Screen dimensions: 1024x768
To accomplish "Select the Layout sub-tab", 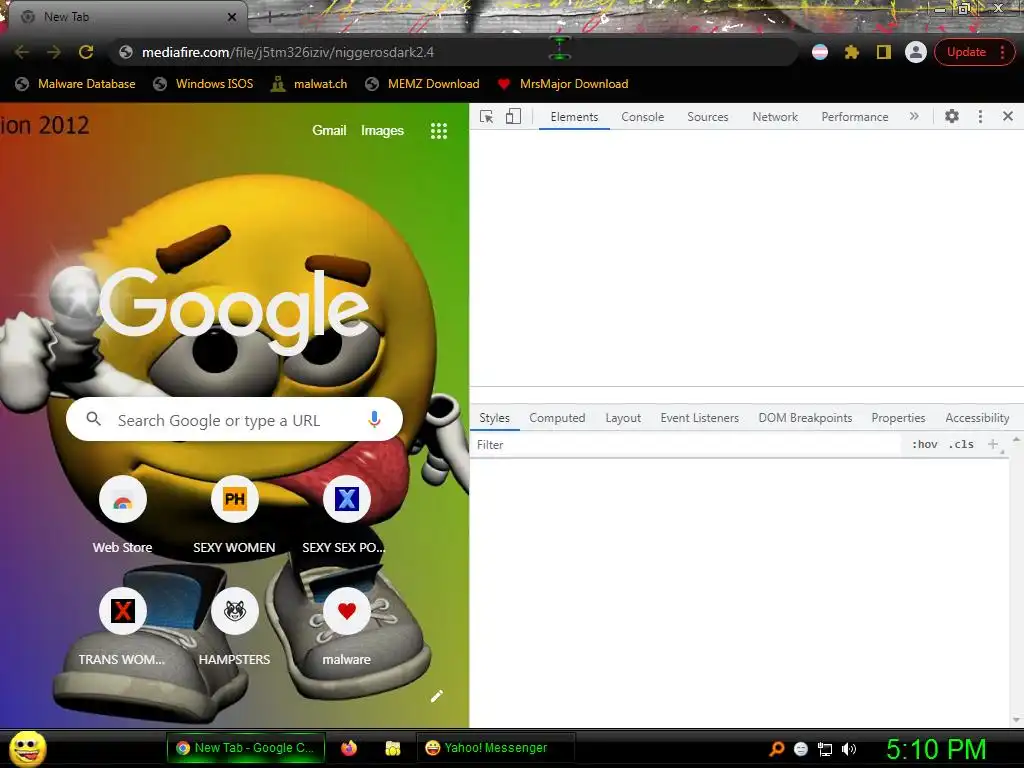I will (x=623, y=417).
